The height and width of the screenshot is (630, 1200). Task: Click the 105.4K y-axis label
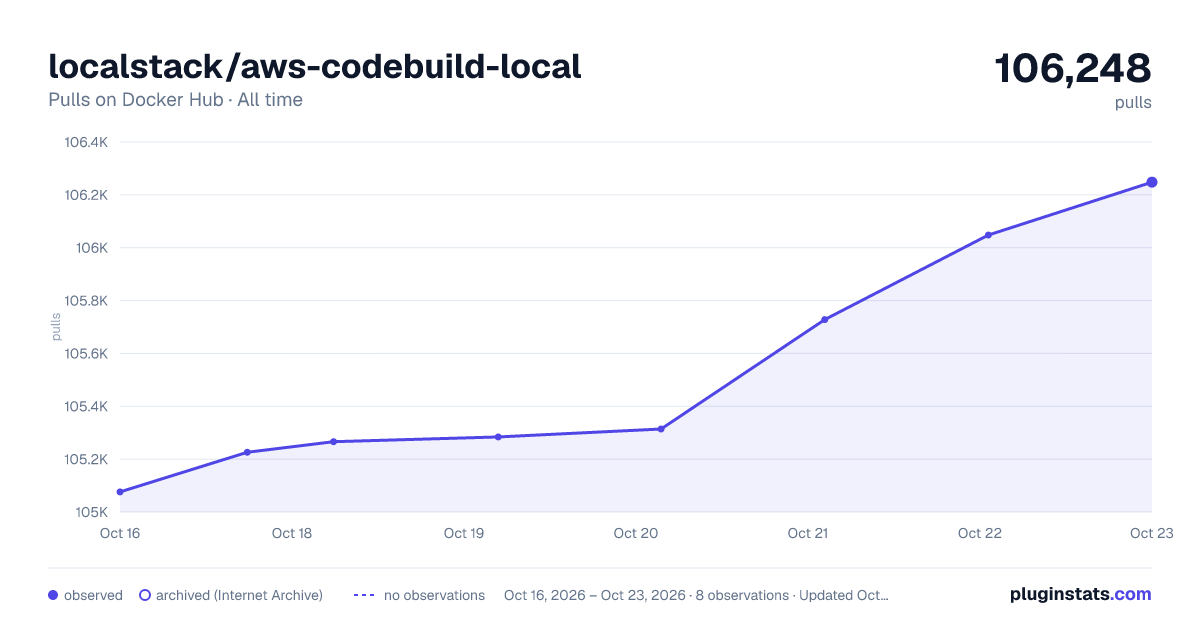click(86, 407)
